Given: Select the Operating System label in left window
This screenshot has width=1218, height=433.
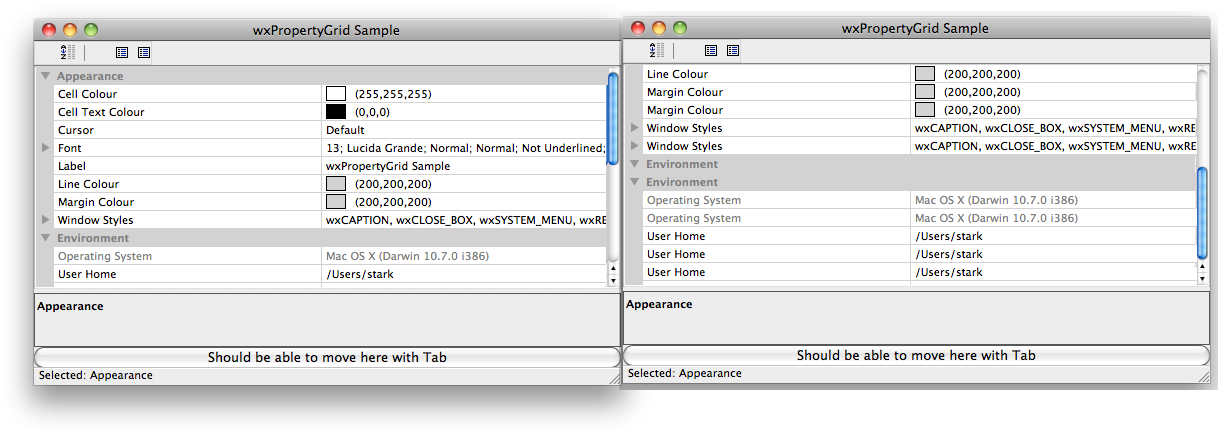Looking at the screenshot, I should click(104, 256).
